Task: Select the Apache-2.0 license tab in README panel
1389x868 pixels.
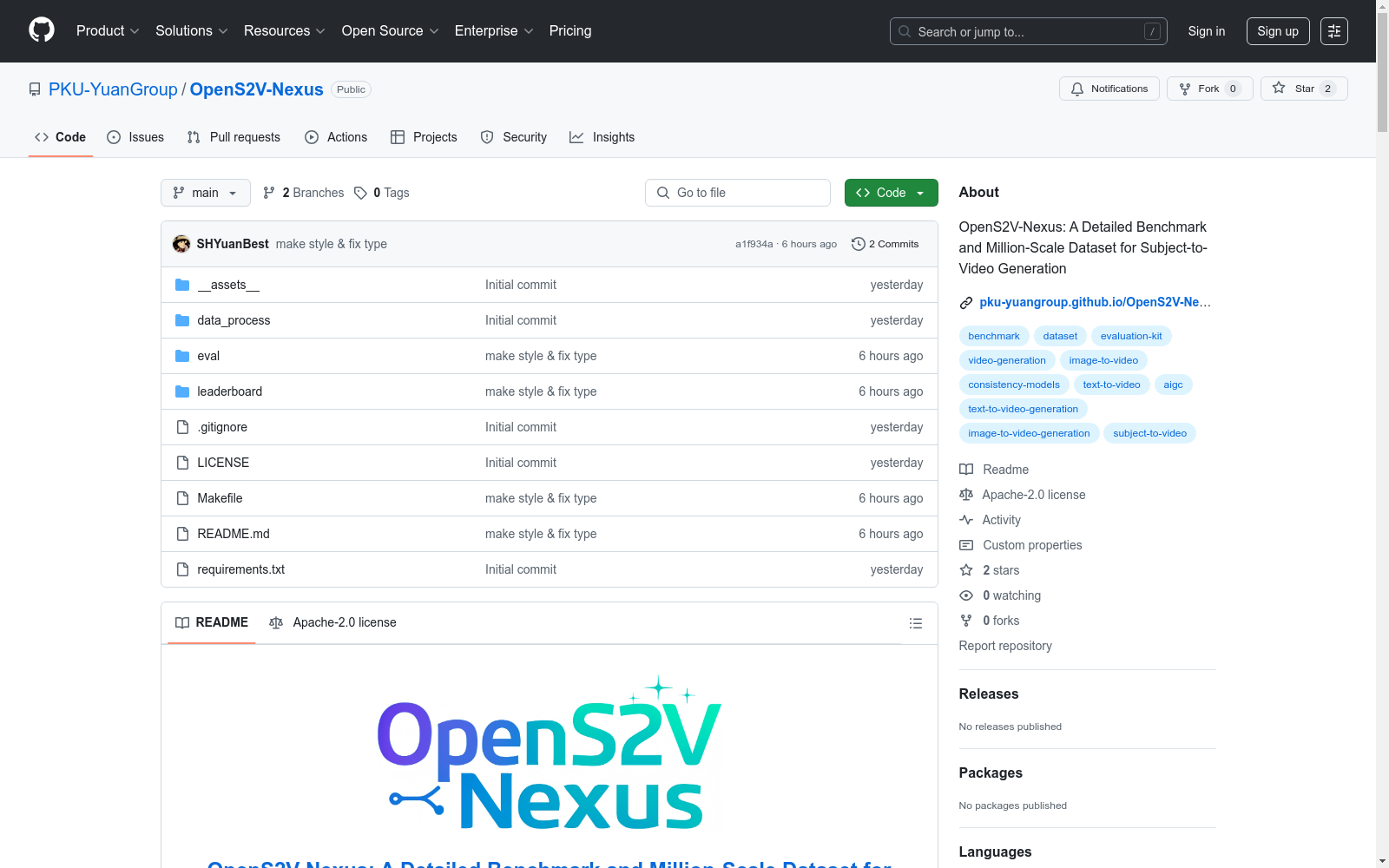Action: pyautogui.click(x=332, y=622)
